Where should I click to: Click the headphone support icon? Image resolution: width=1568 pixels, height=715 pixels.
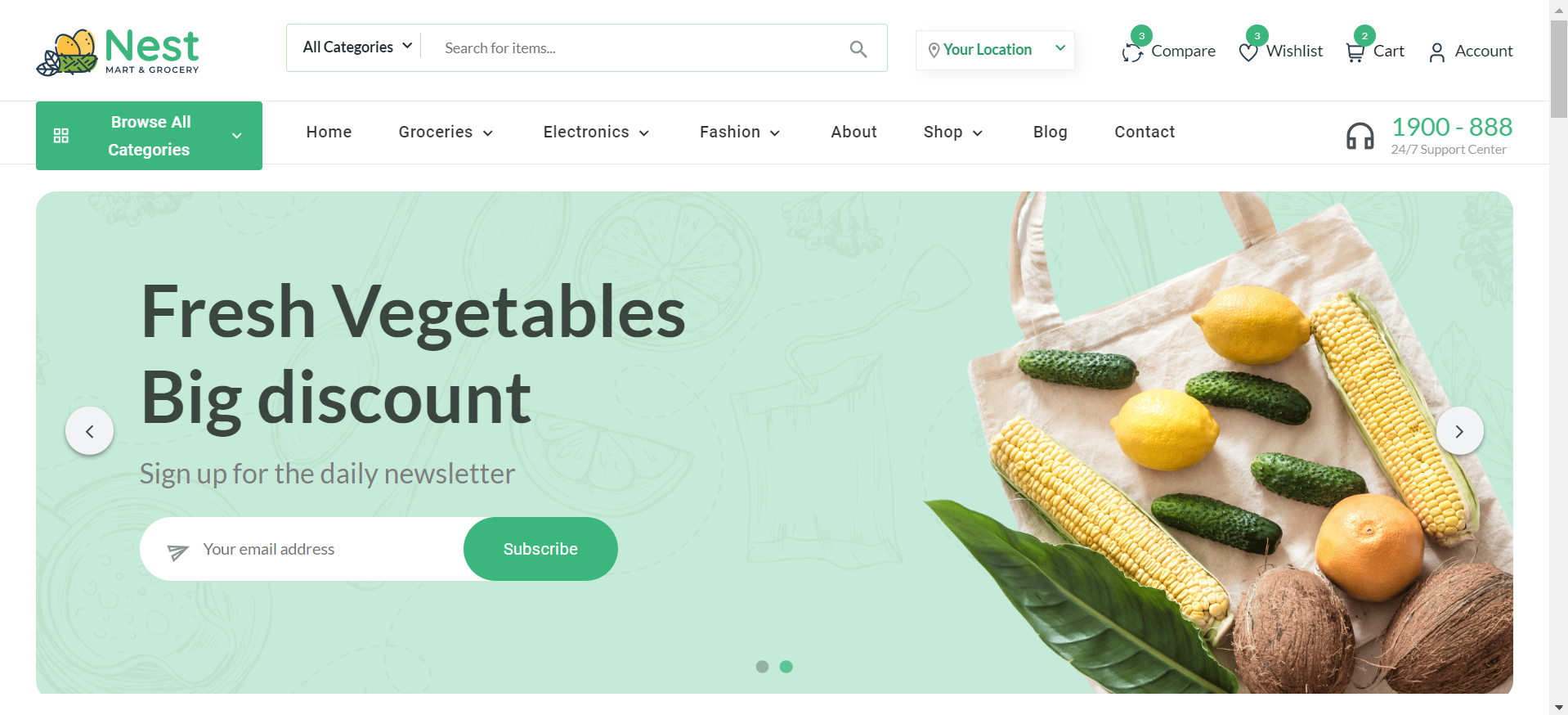pyautogui.click(x=1360, y=136)
